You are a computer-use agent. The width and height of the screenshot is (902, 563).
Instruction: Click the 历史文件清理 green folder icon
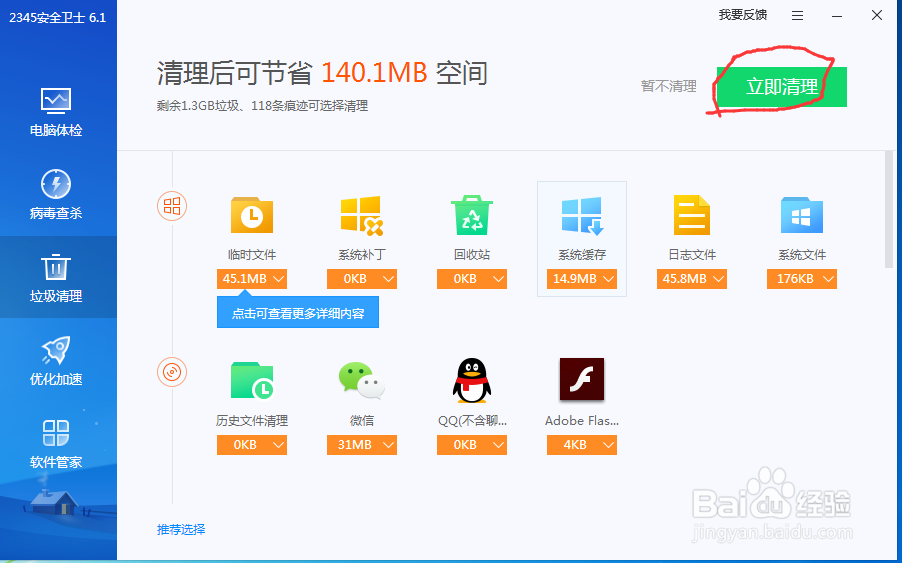251,381
